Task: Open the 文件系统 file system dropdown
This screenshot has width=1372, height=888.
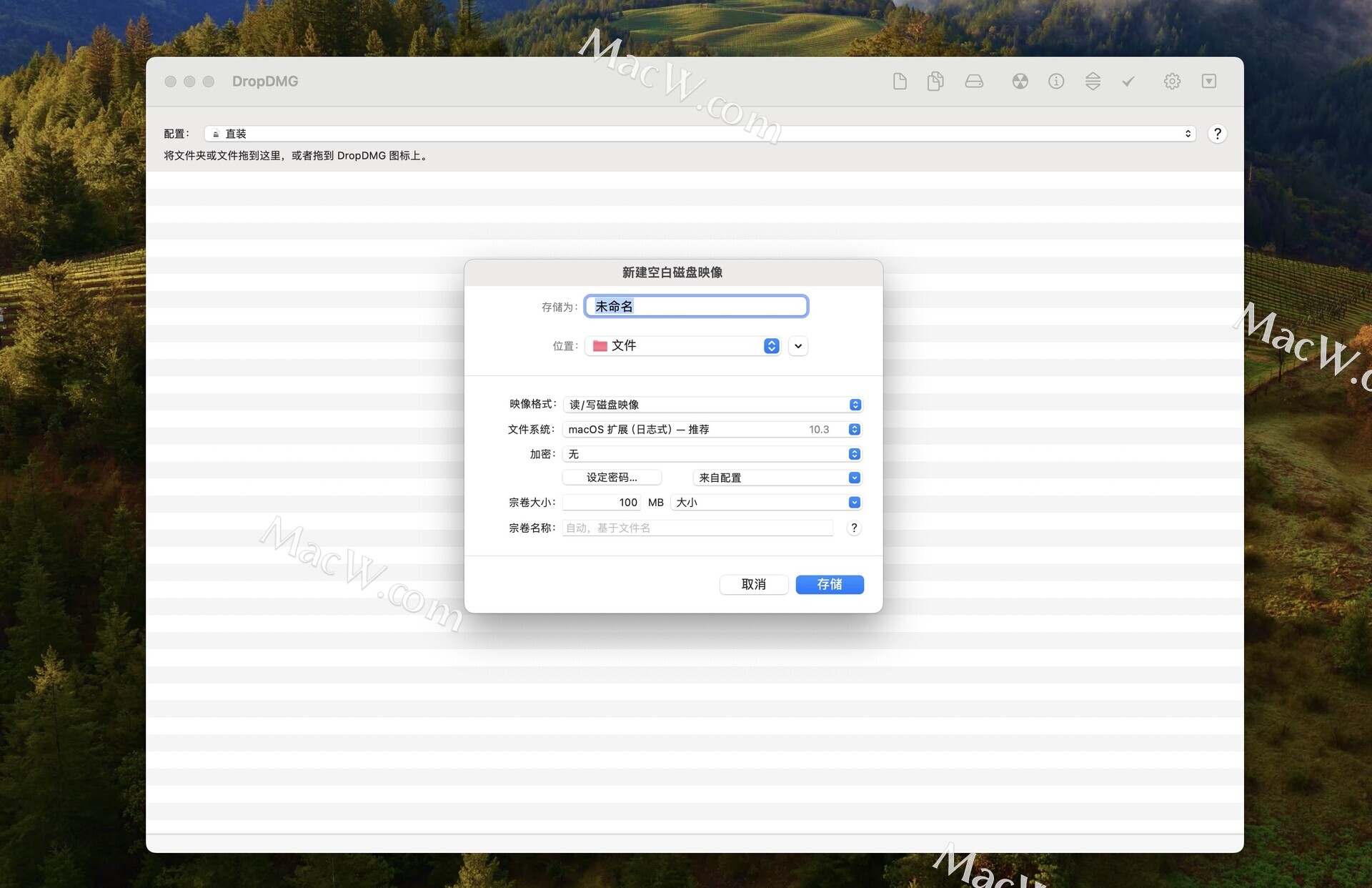Action: (712, 430)
